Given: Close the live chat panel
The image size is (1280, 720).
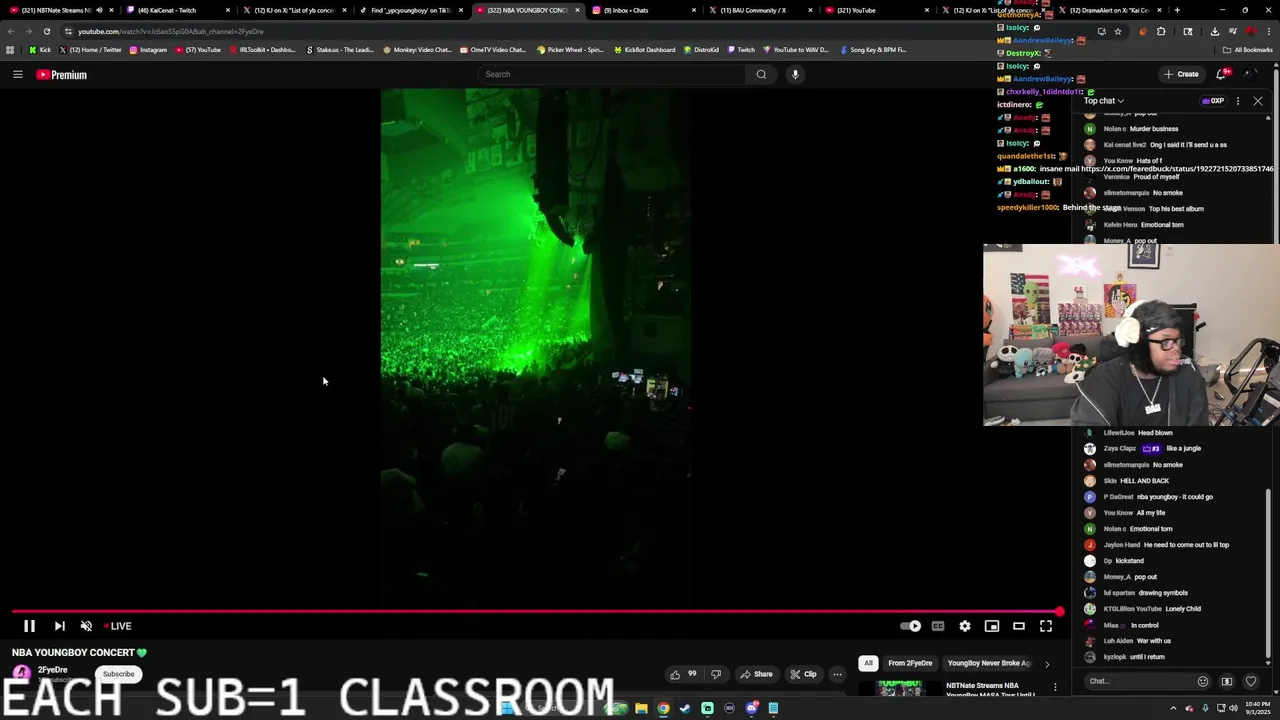Looking at the screenshot, I should pyautogui.click(x=1258, y=101).
